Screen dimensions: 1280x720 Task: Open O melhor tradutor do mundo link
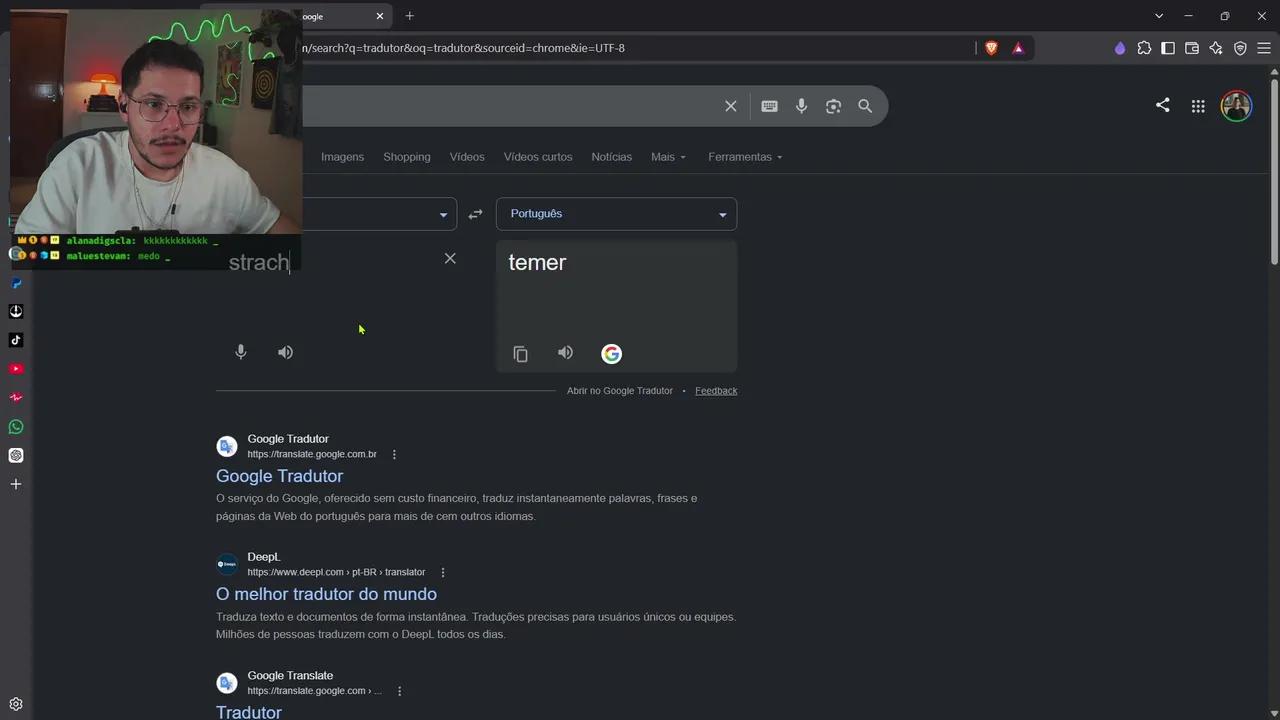(x=326, y=594)
